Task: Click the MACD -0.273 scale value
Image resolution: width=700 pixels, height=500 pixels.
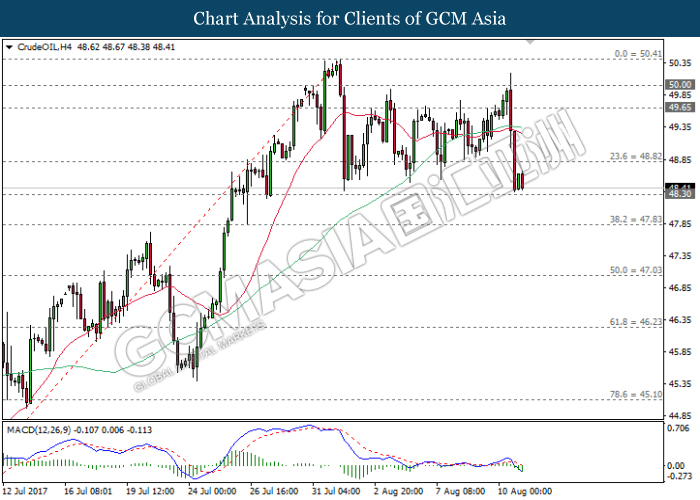Action: click(x=679, y=476)
